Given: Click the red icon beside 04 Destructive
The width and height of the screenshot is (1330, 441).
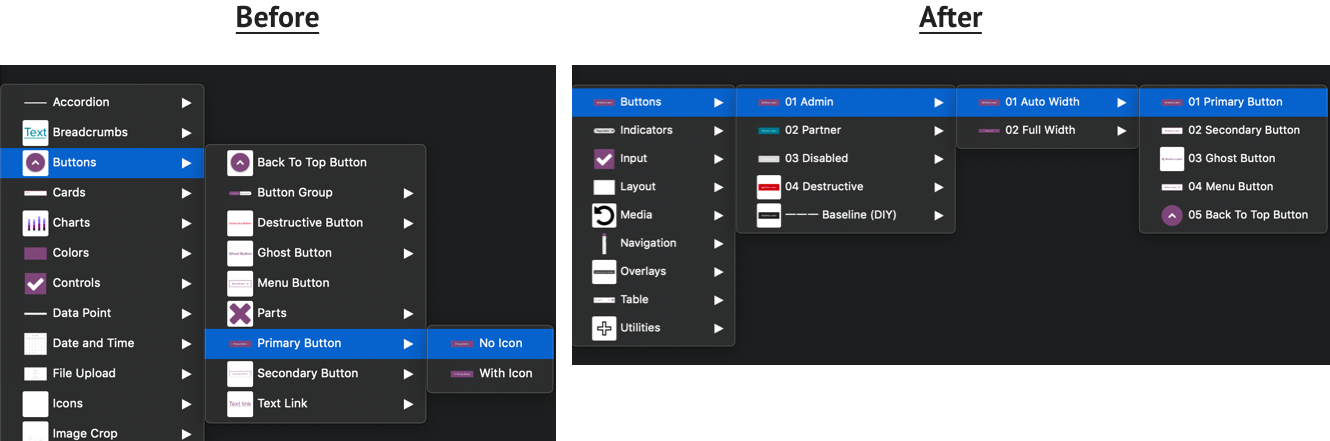Looking at the screenshot, I should tap(768, 187).
